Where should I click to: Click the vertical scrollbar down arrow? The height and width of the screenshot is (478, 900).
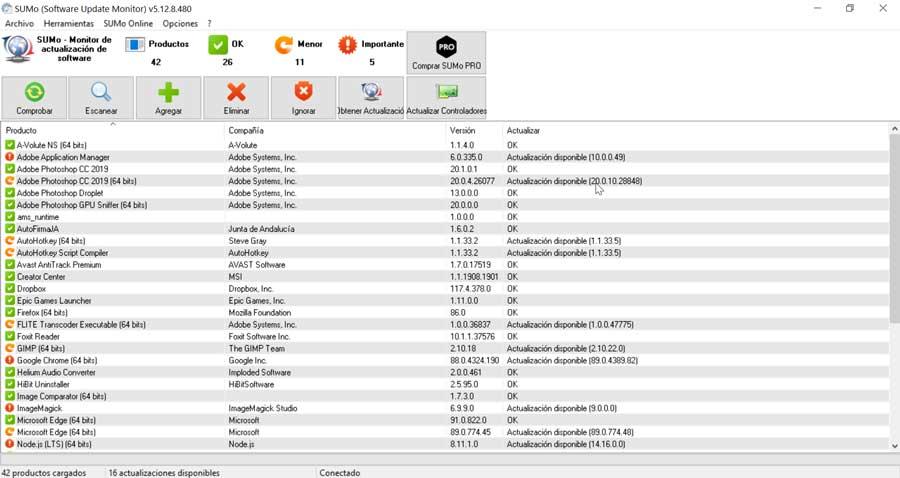[893, 447]
